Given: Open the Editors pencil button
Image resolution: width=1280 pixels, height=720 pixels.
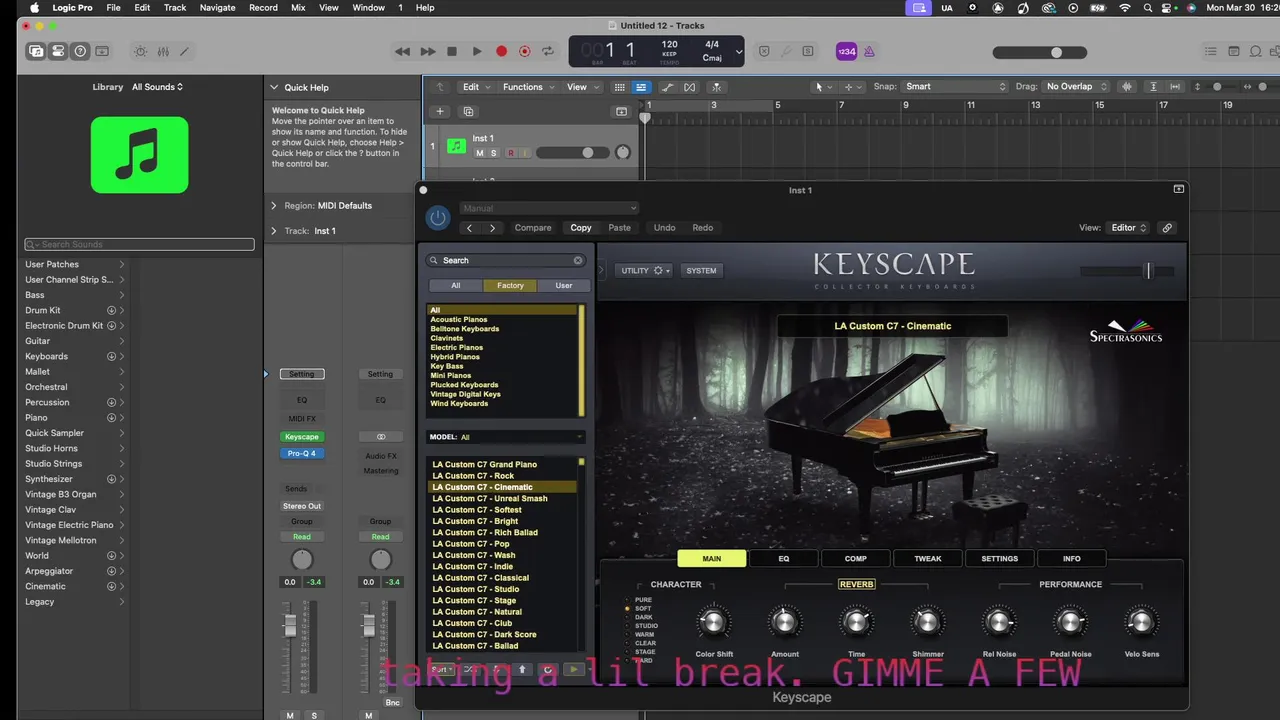Looking at the screenshot, I should 184,51.
